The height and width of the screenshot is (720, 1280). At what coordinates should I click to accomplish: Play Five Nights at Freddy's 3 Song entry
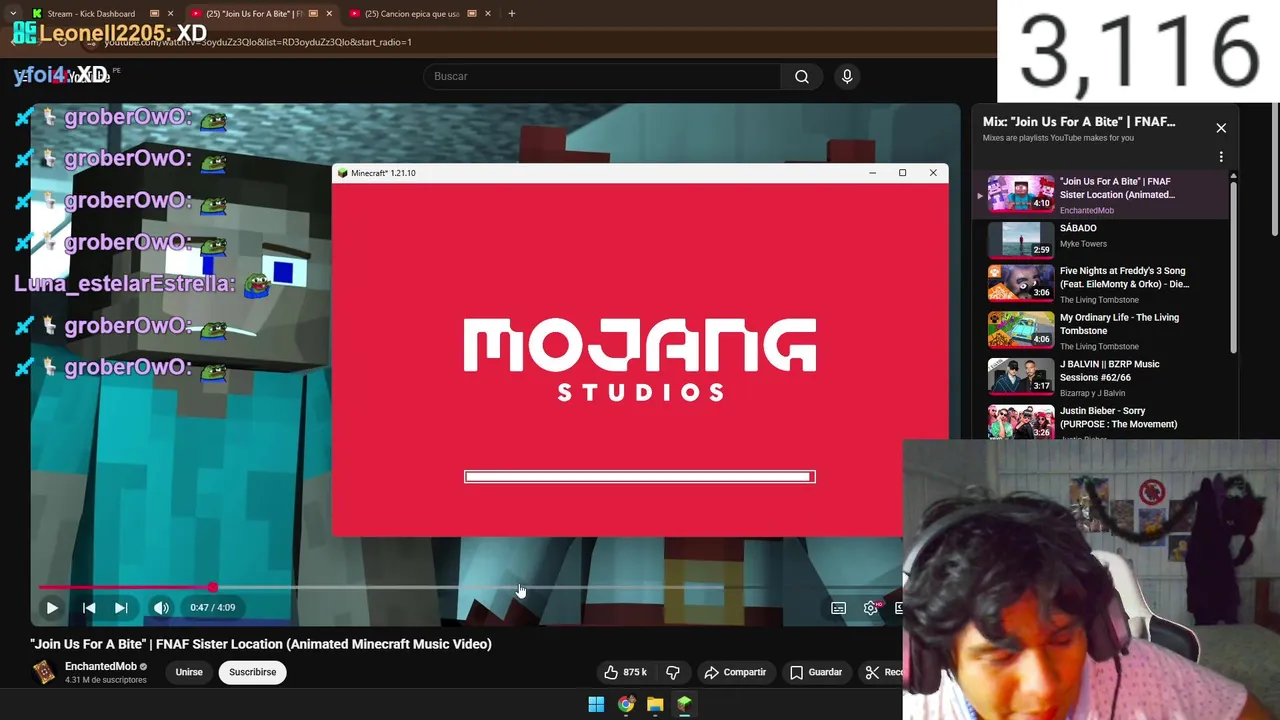(x=1102, y=285)
